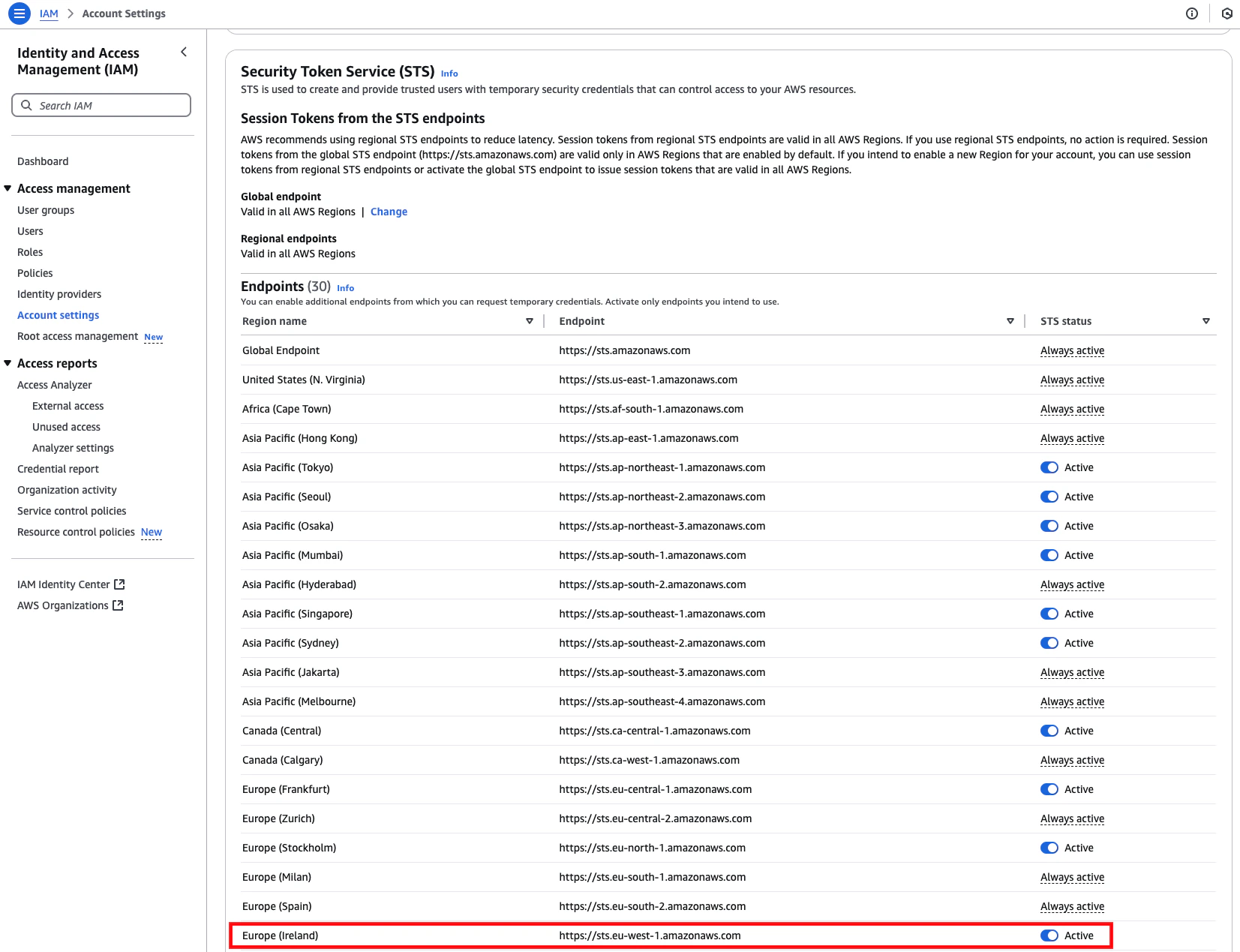
Task: Toggle the Asia Pacific (Tokyo) STS endpoint
Action: [x=1049, y=467]
